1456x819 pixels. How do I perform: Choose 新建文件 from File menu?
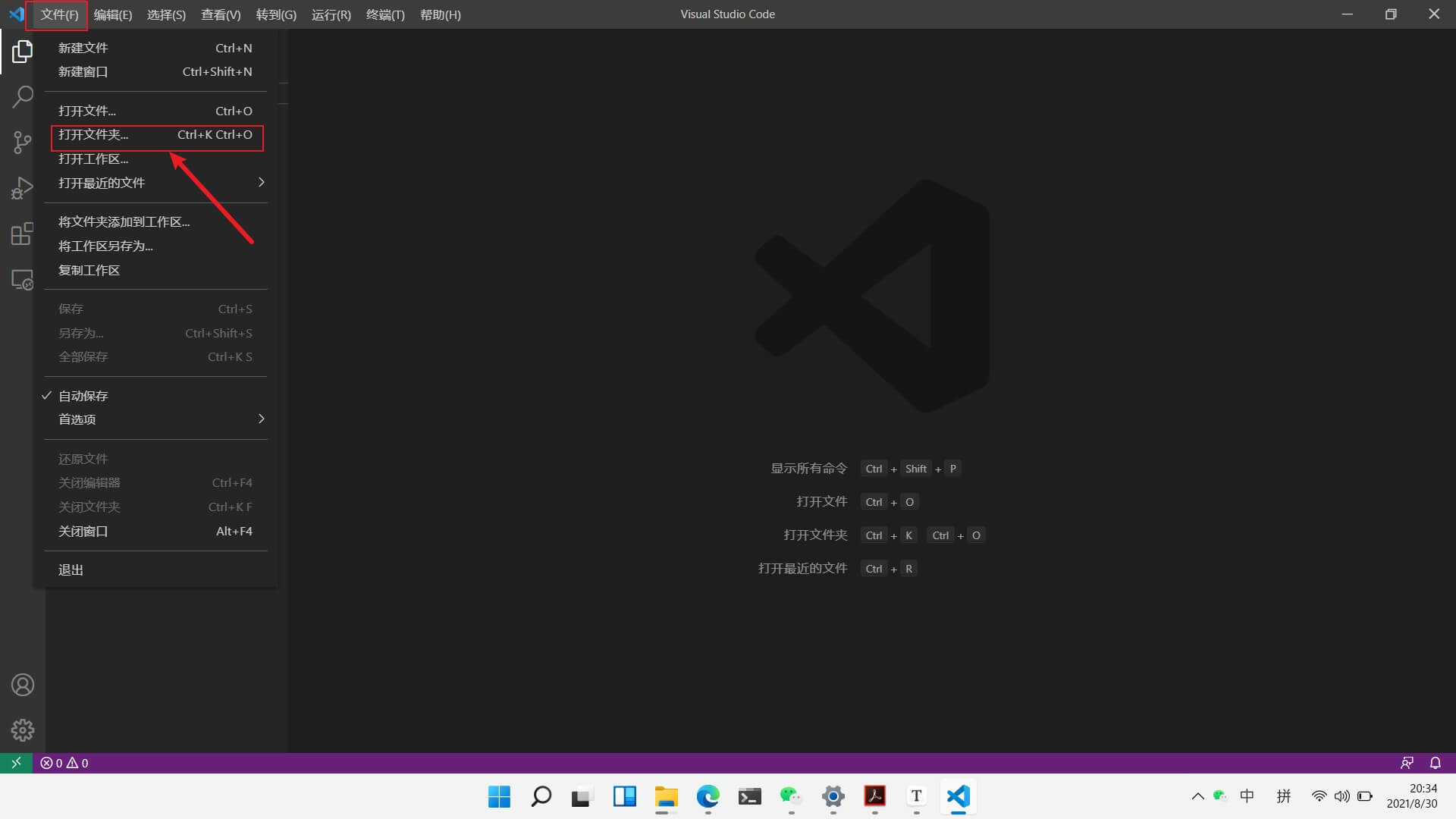(x=155, y=48)
